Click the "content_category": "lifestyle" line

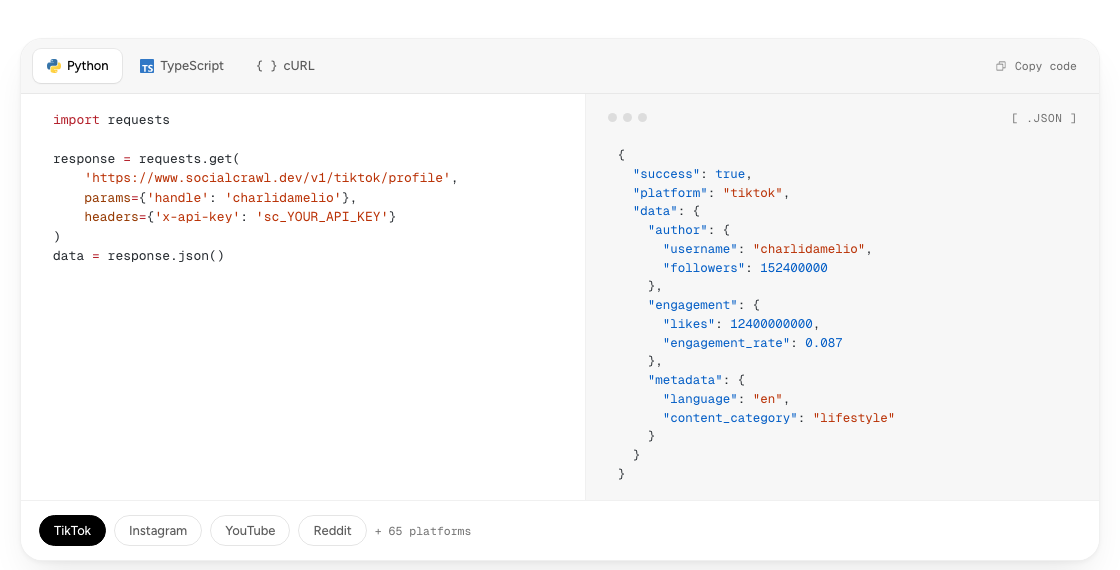pos(779,418)
